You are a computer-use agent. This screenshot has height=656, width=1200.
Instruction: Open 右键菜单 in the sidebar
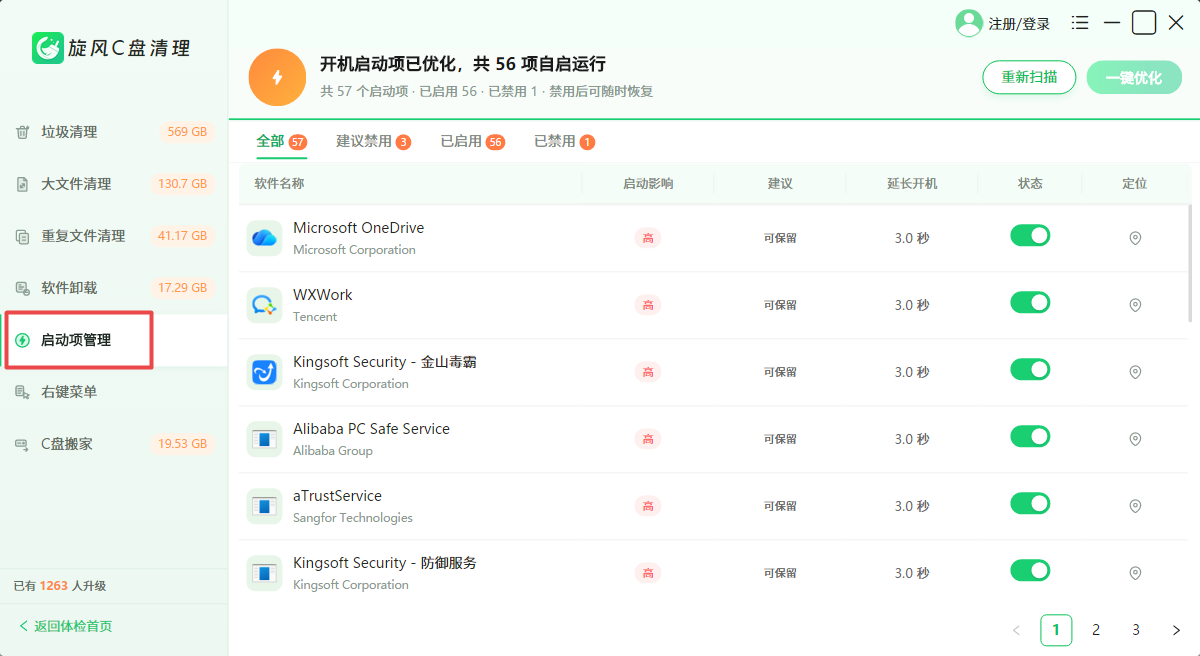[x=114, y=392]
